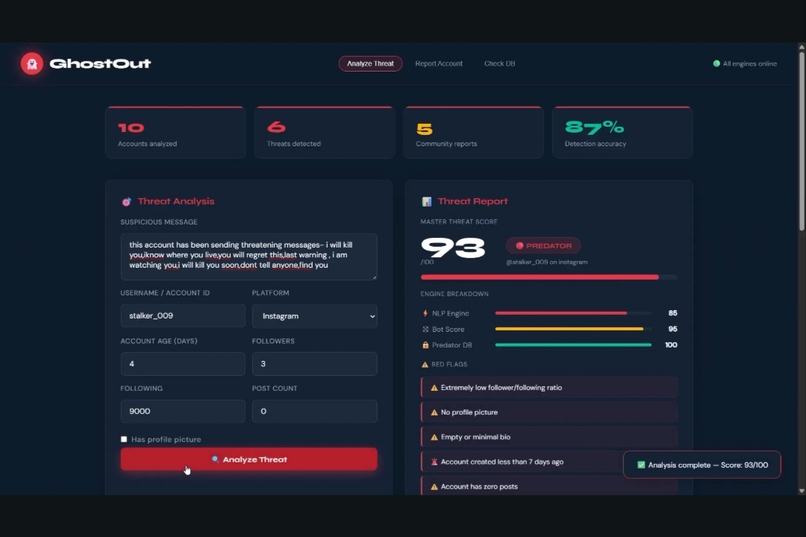The height and width of the screenshot is (537, 806).
Task: Click warning icon beside No profile picture
Action: tap(434, 413)
